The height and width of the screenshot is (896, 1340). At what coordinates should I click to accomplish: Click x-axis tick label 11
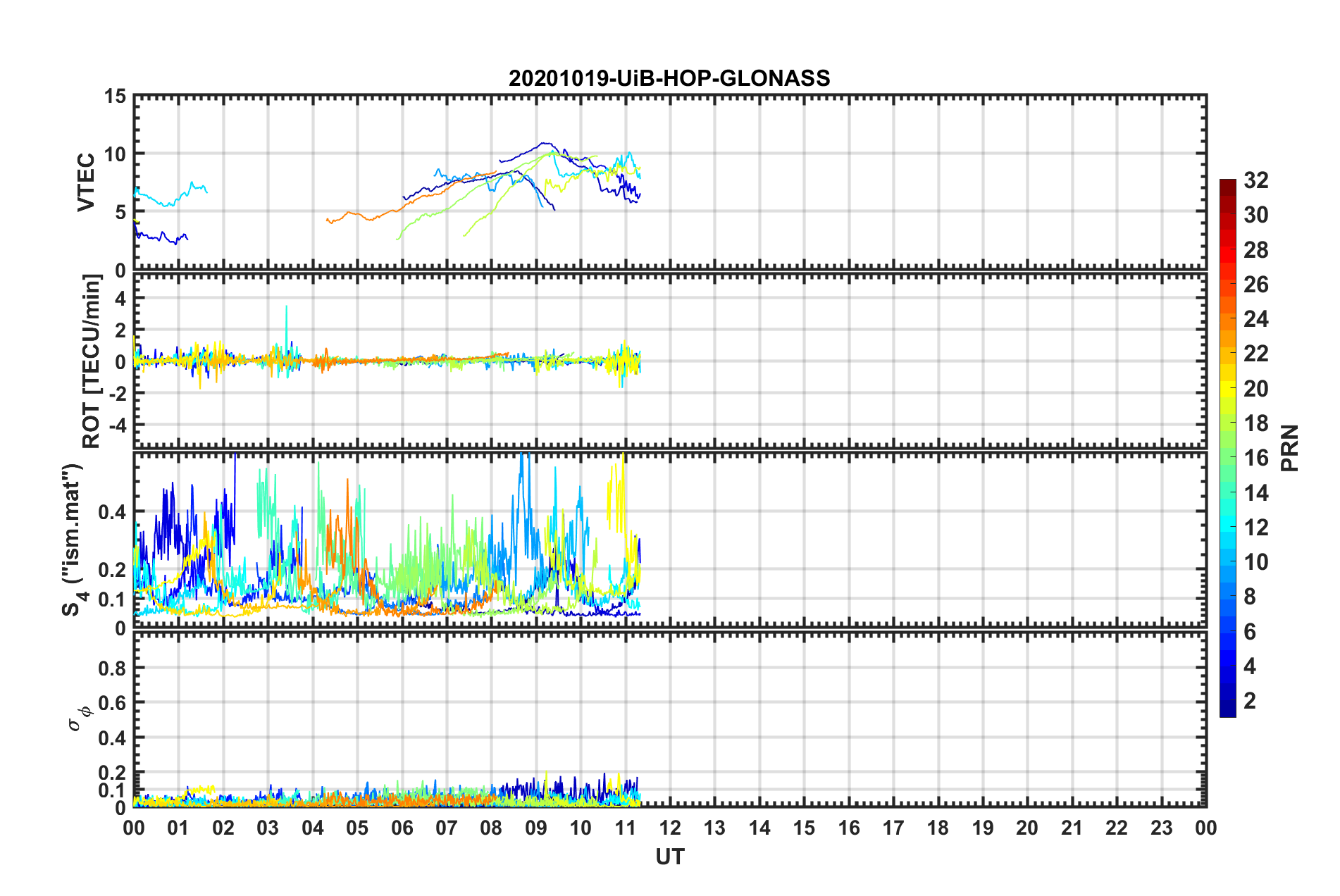pos(626,828)
